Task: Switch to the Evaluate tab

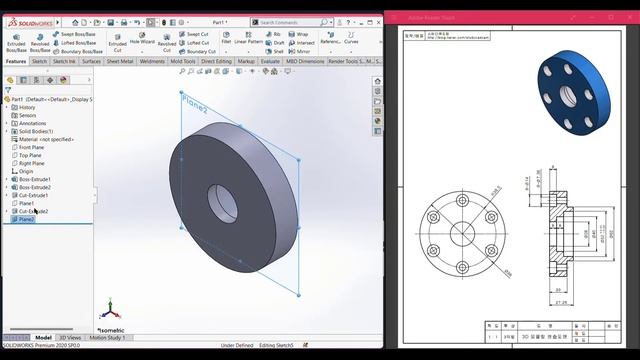Action: pos(270,61)
